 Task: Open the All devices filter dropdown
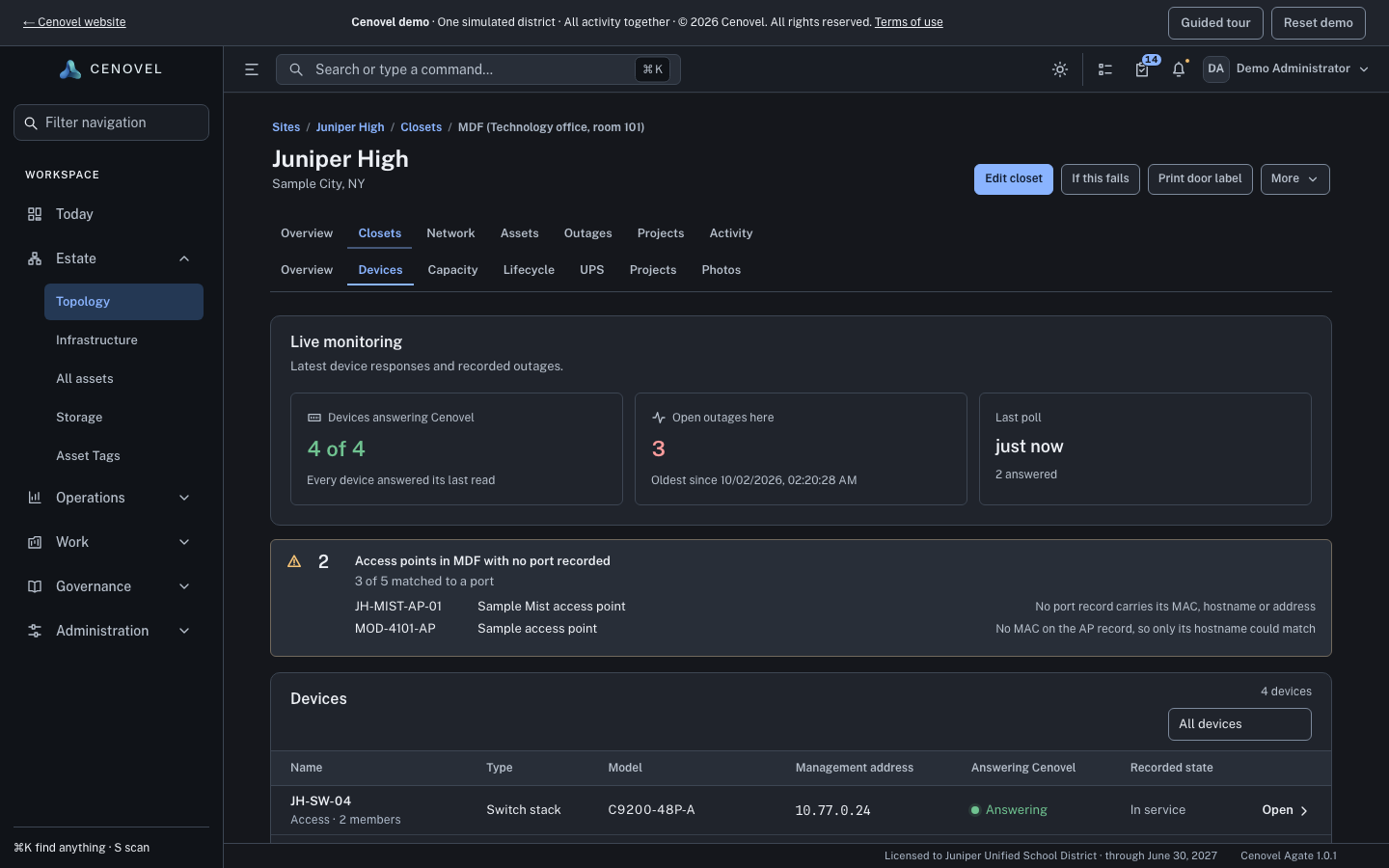click(x=1239, y=724)
